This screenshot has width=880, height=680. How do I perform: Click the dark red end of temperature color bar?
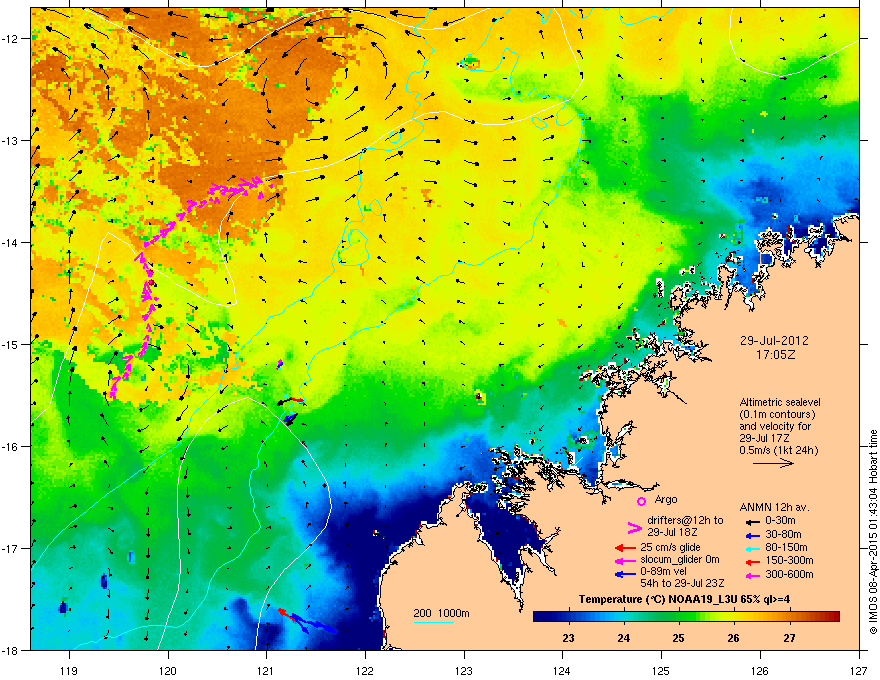tap(835, 617)
